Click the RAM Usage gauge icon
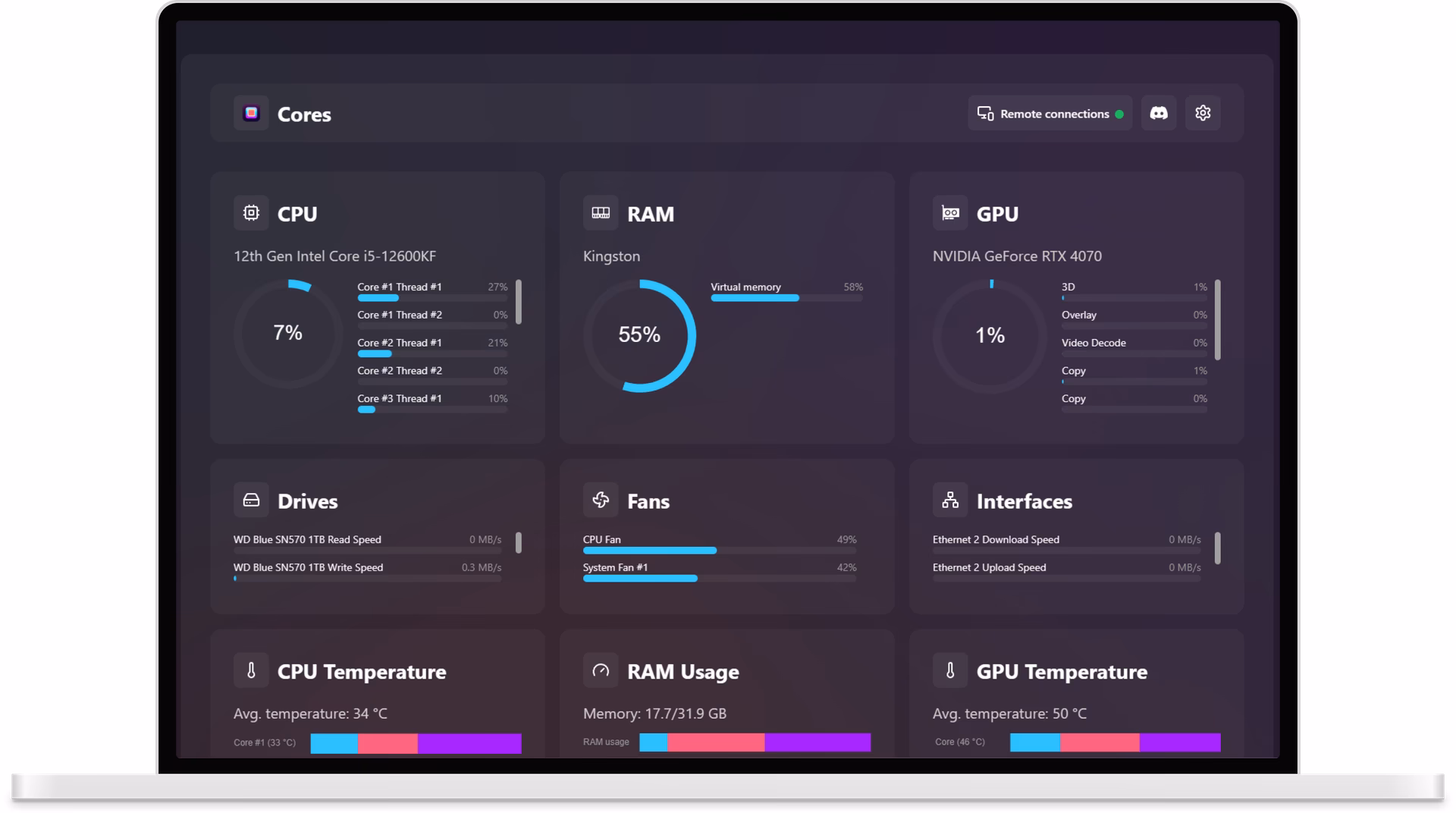1456x813 pixels. coord(601,670)
